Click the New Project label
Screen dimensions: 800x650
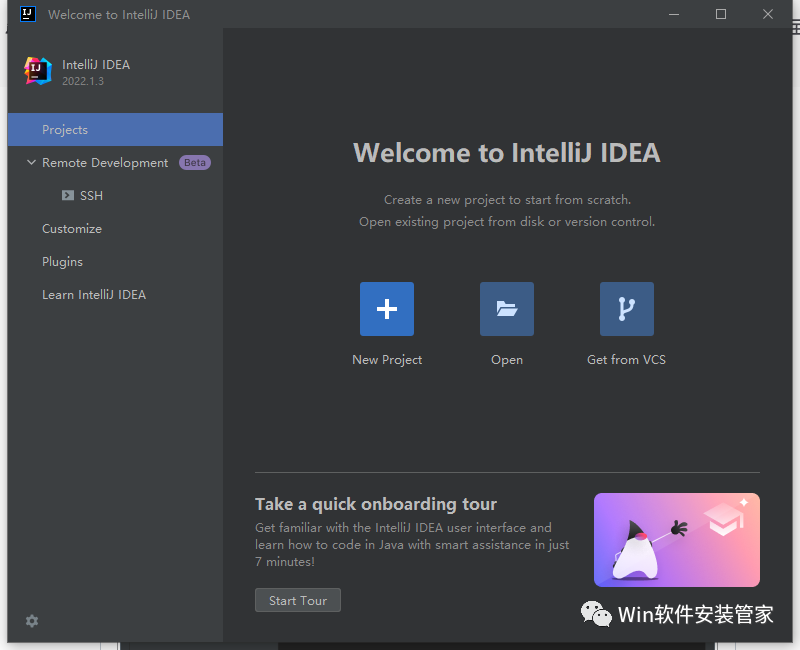coord(387,360)
